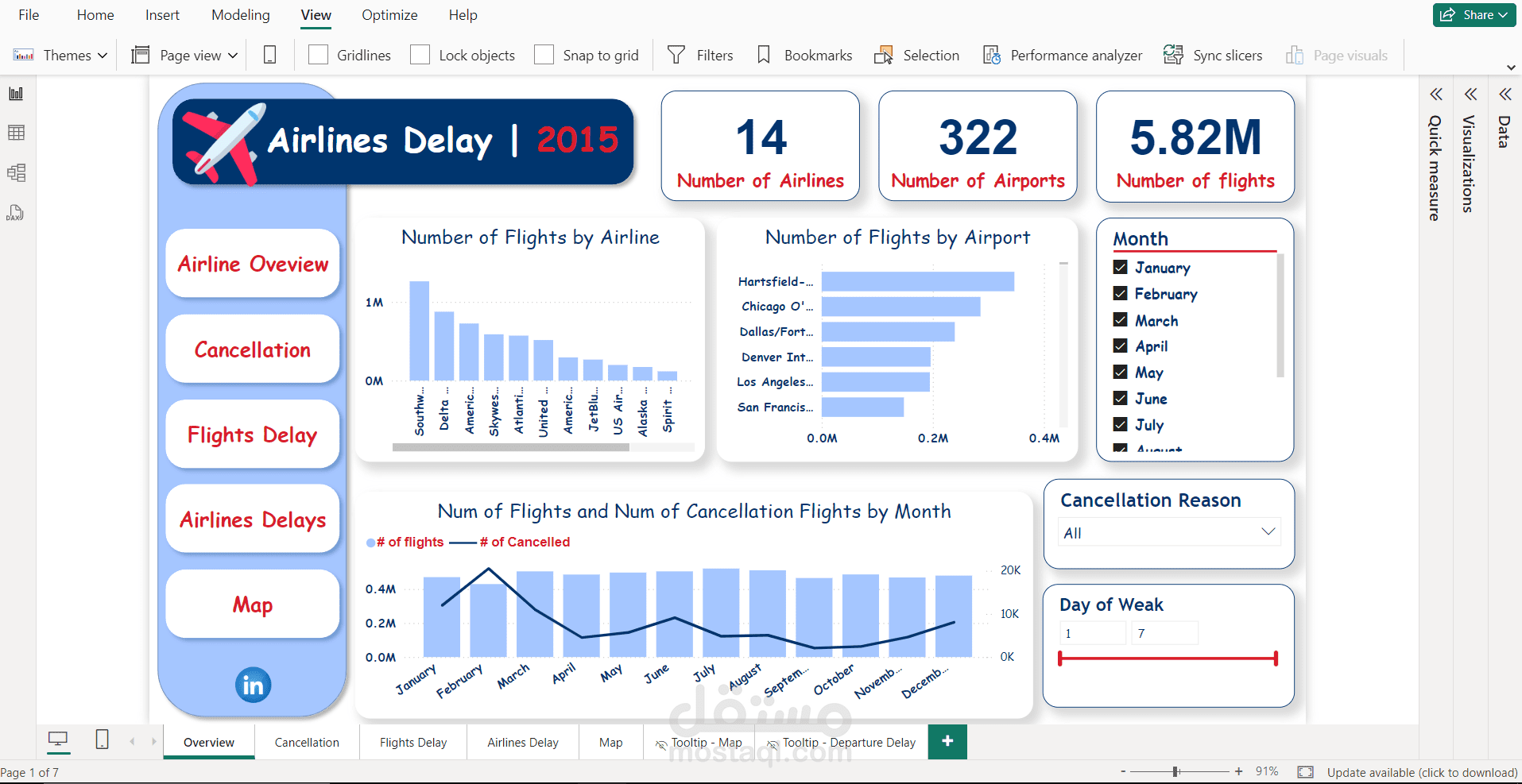The image size is (1522, 784).
Task: Open the Cancellation Reason dropdown
Action: (x=1268, y=531)
